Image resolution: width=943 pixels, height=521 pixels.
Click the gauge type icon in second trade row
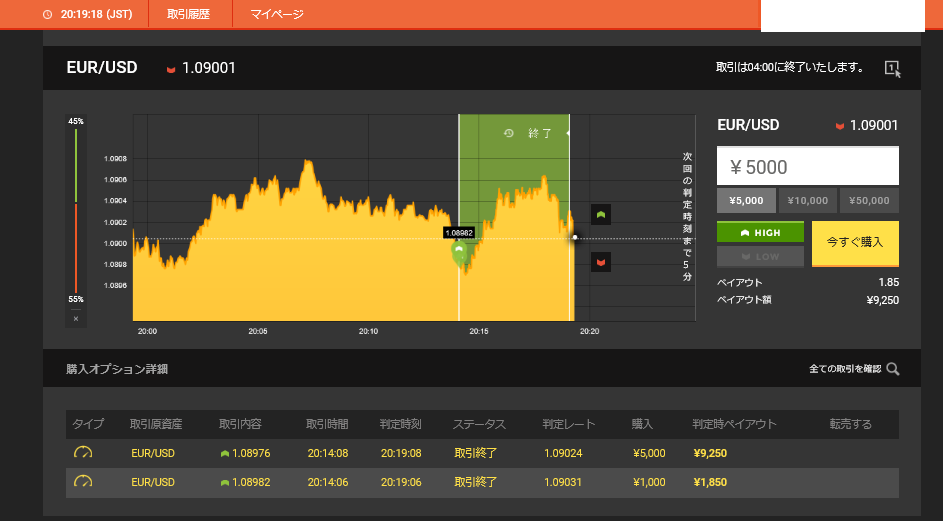pos(83,482)
